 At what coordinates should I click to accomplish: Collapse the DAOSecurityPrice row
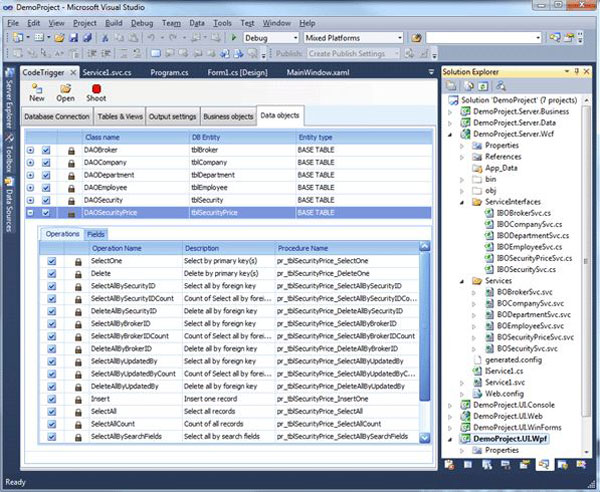point(30,211)
